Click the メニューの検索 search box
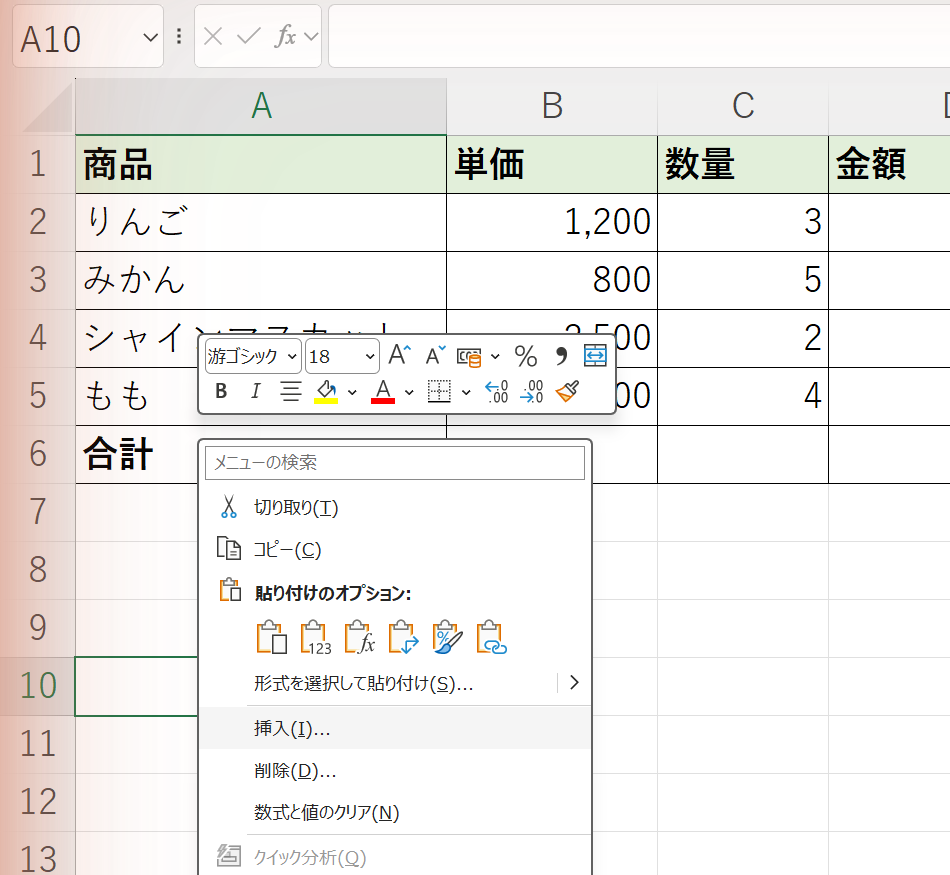Image resolution: width=950 pixels, height=875 pixels. (395, 463)
